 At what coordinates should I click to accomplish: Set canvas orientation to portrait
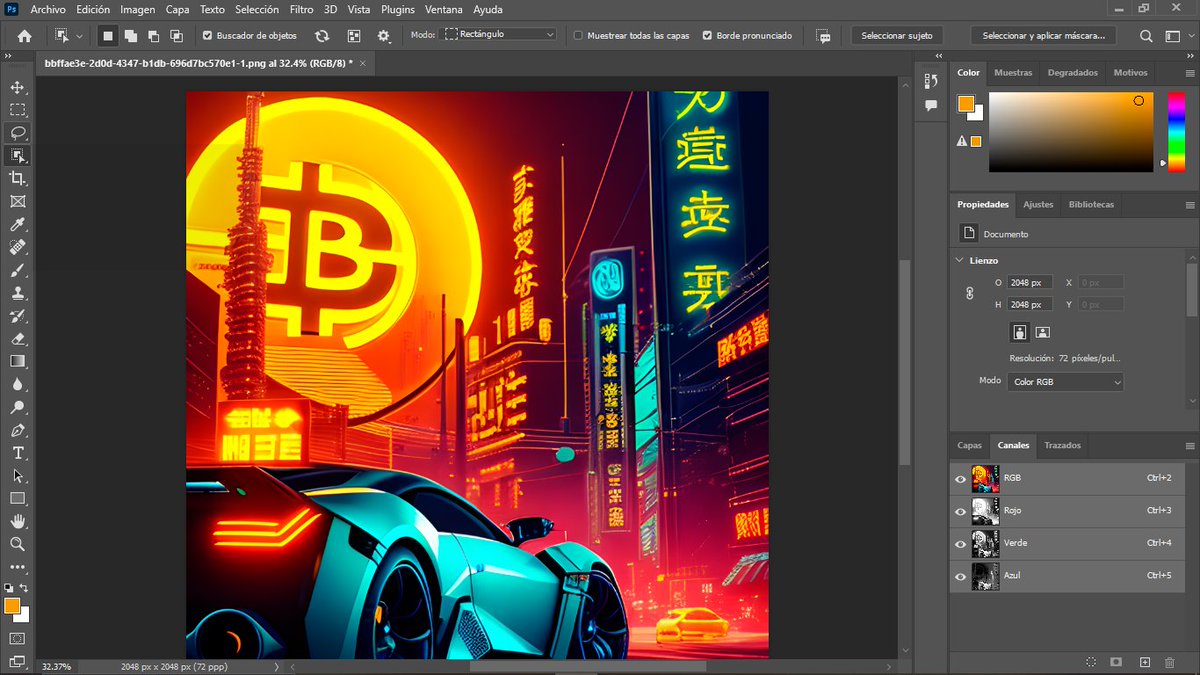1020,332
